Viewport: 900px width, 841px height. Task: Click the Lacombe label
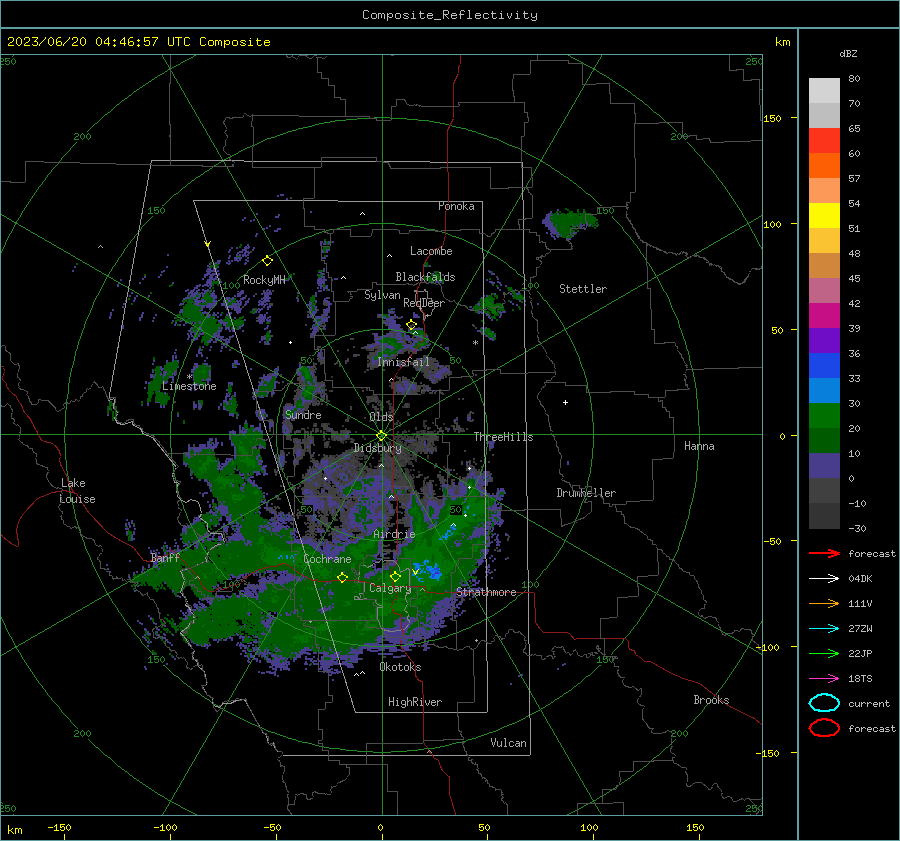pyautogui.click(x=431, y=251)
